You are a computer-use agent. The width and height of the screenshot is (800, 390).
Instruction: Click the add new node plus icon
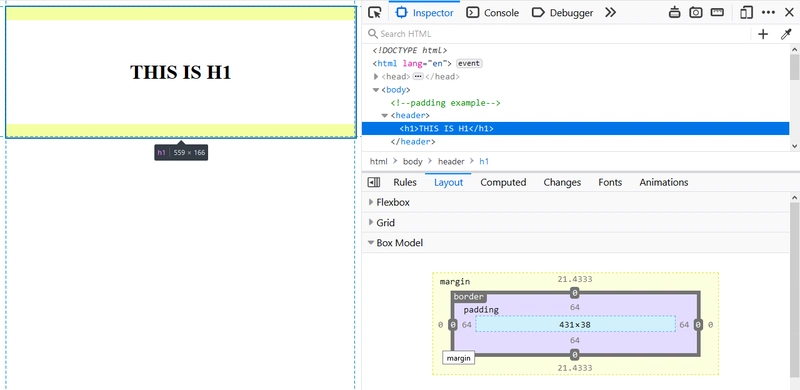coord(763,34)
